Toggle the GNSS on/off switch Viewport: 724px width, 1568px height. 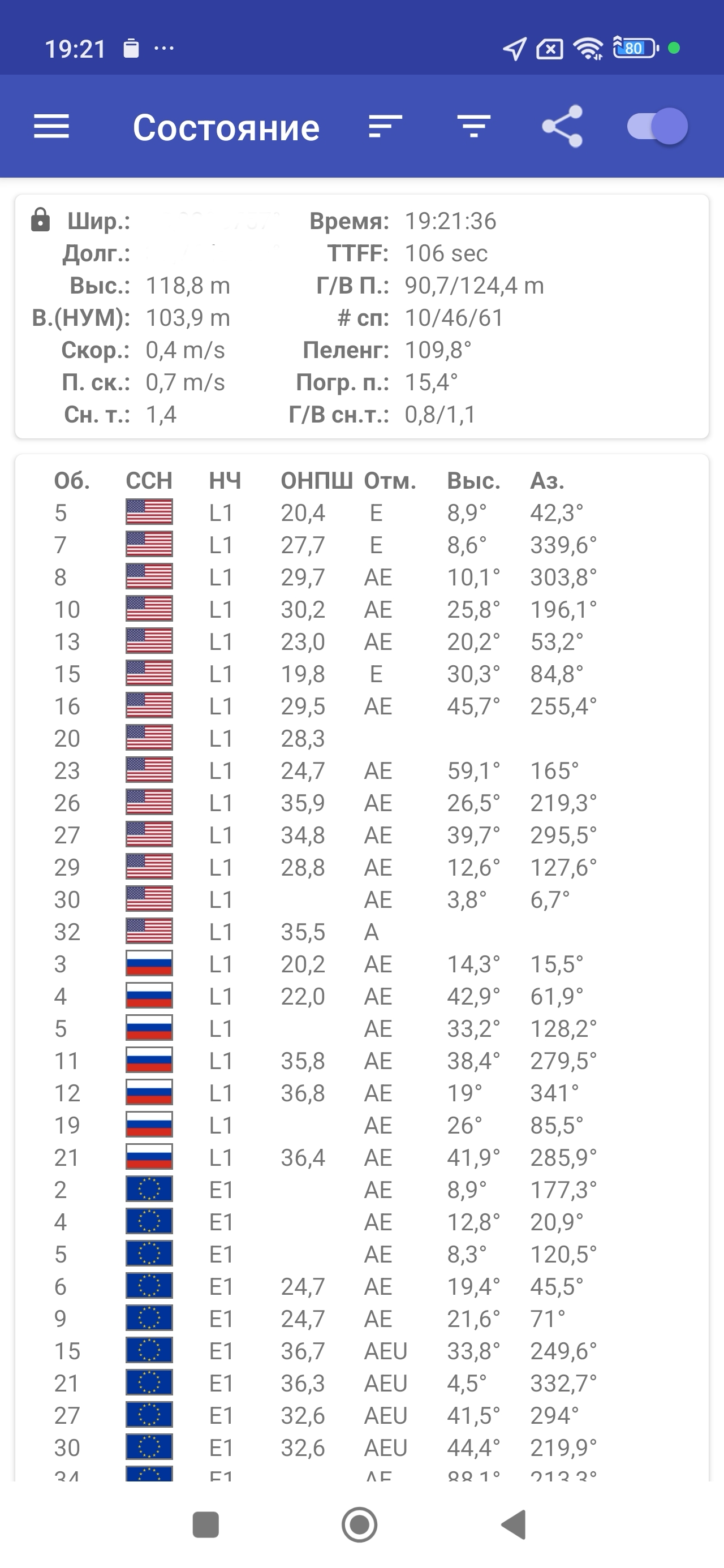point(658,127)
